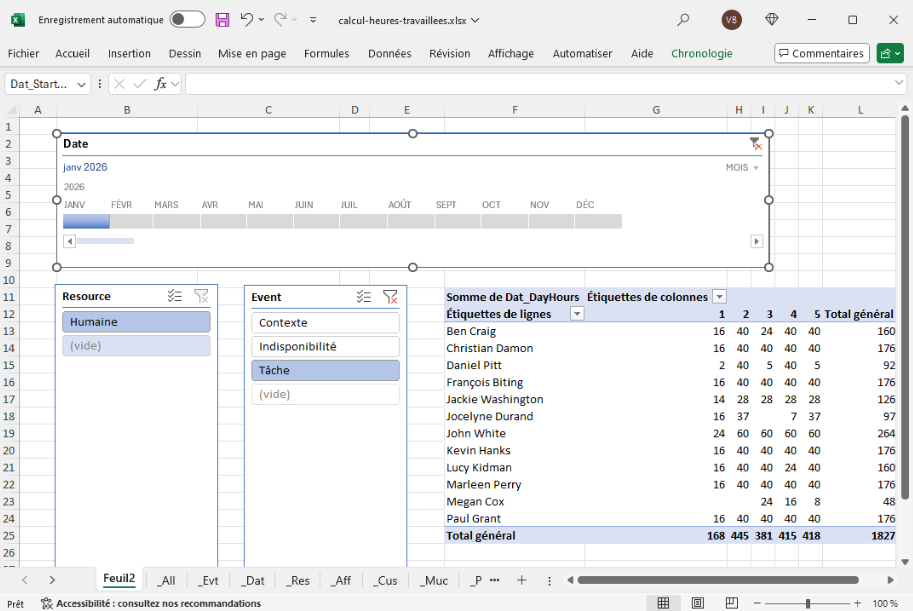Open accessibility recommendations in status bar
Image resolution: width=913 pixels, height=611 pixels.
(150, 603)
